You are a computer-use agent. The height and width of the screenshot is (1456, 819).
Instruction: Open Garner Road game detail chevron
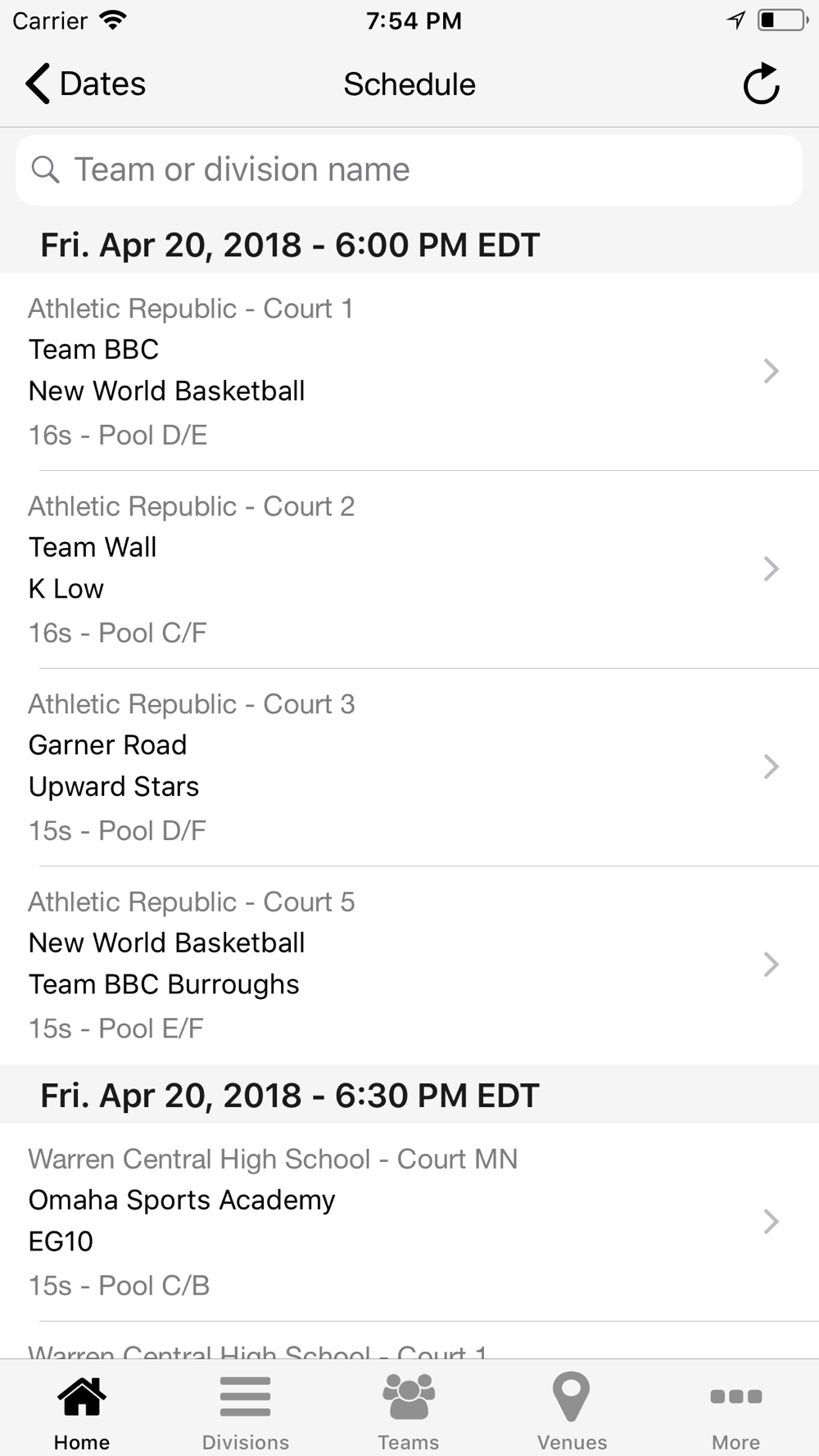tap(771, 766)
